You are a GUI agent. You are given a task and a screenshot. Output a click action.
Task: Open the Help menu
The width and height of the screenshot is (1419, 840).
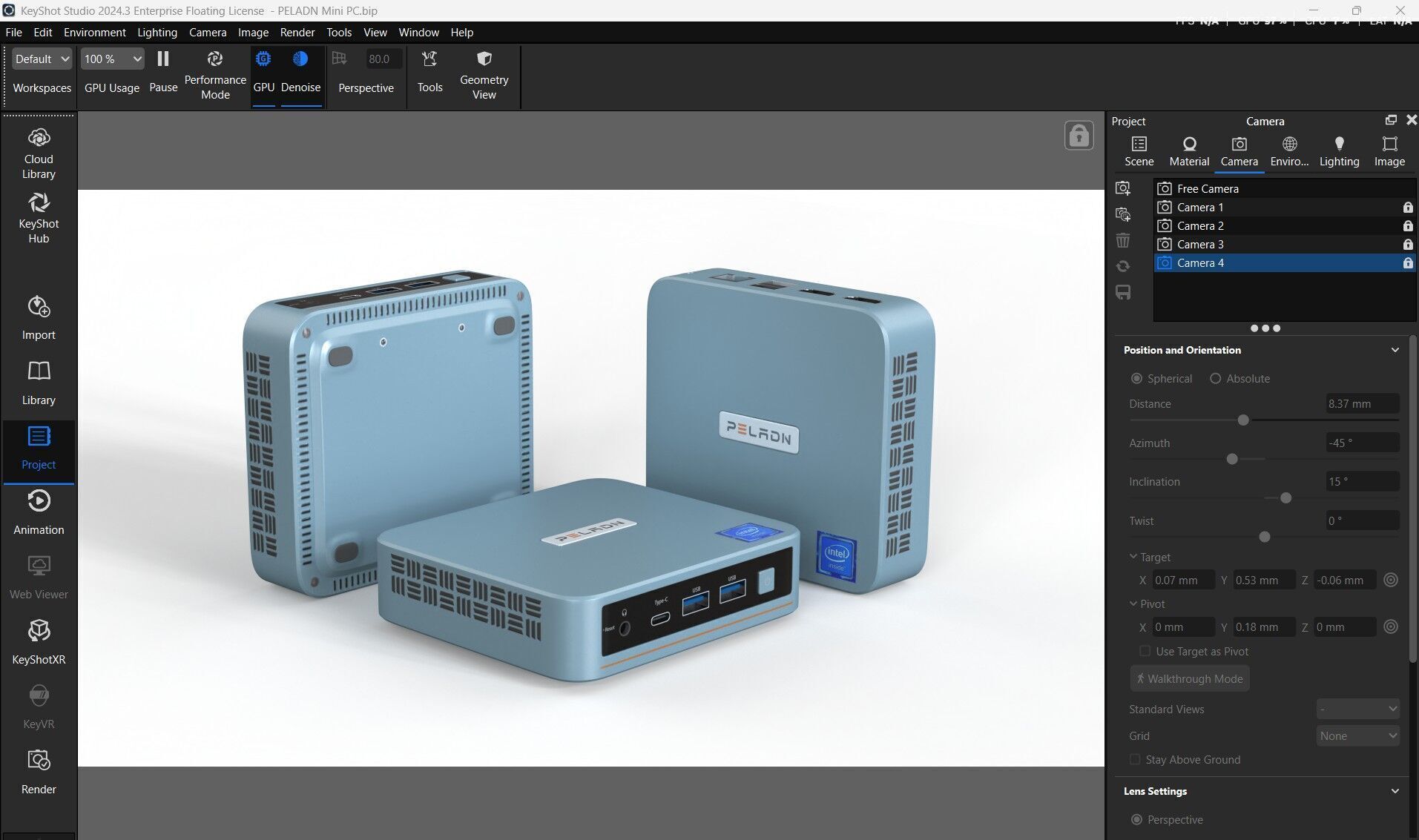pos(461,32)
